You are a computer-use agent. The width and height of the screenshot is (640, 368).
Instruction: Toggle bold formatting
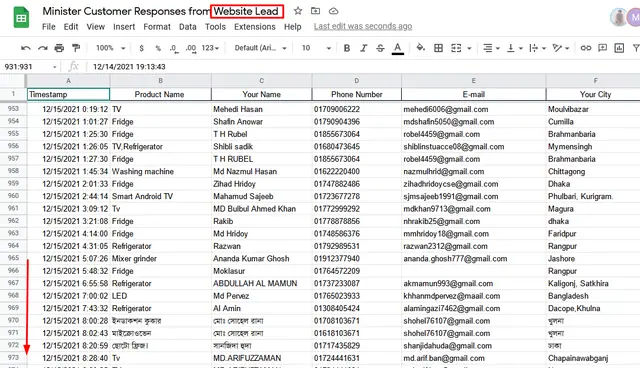[x=347, y=48]
